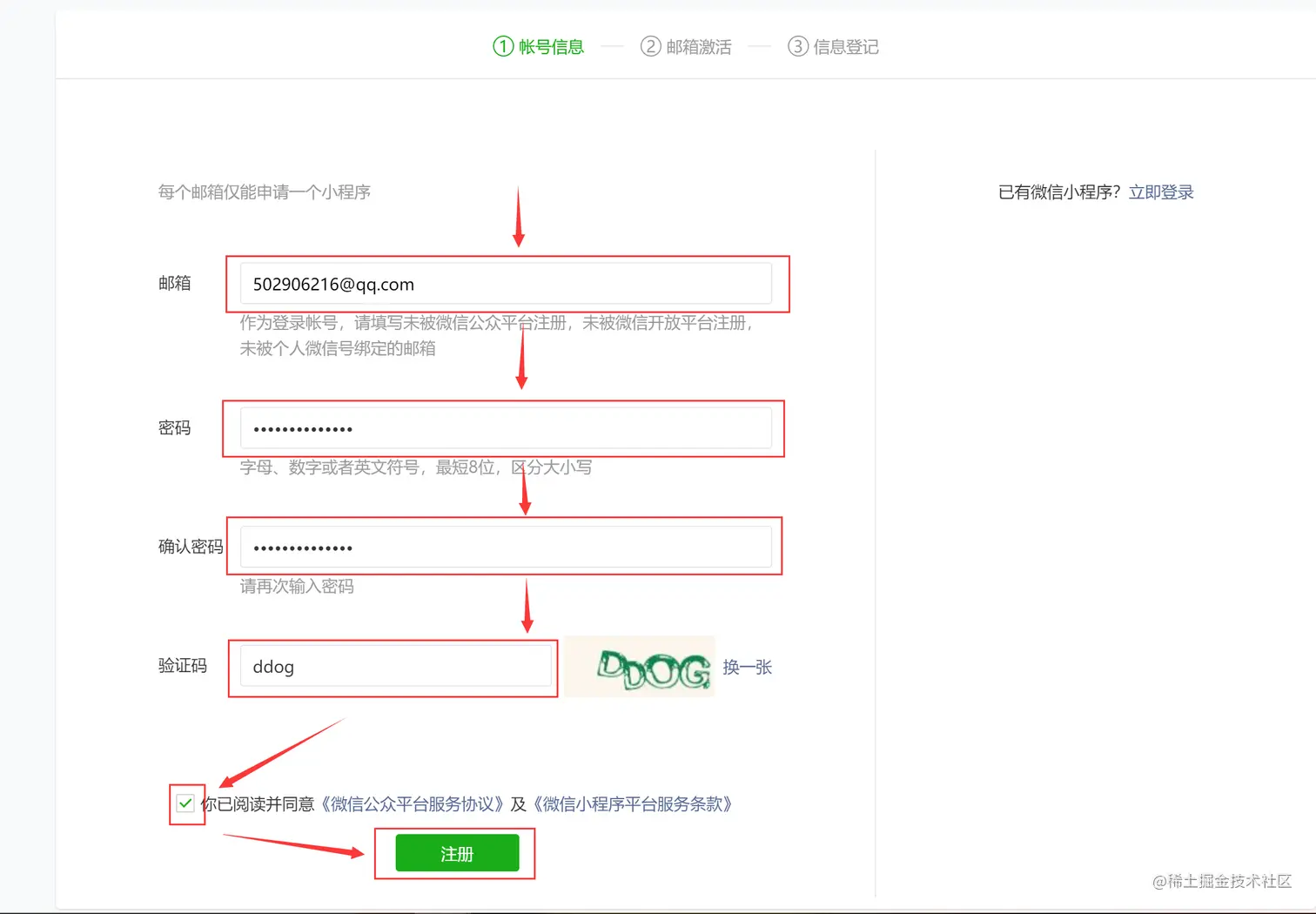Select step 1 帐号信息
Viewport: 1316px width, 914px height.
click(x=538, y=46)
